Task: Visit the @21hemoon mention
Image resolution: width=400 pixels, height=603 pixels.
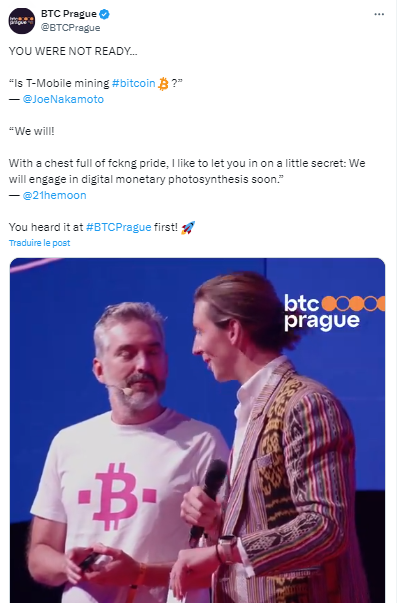Action: [x=54, y=195]
